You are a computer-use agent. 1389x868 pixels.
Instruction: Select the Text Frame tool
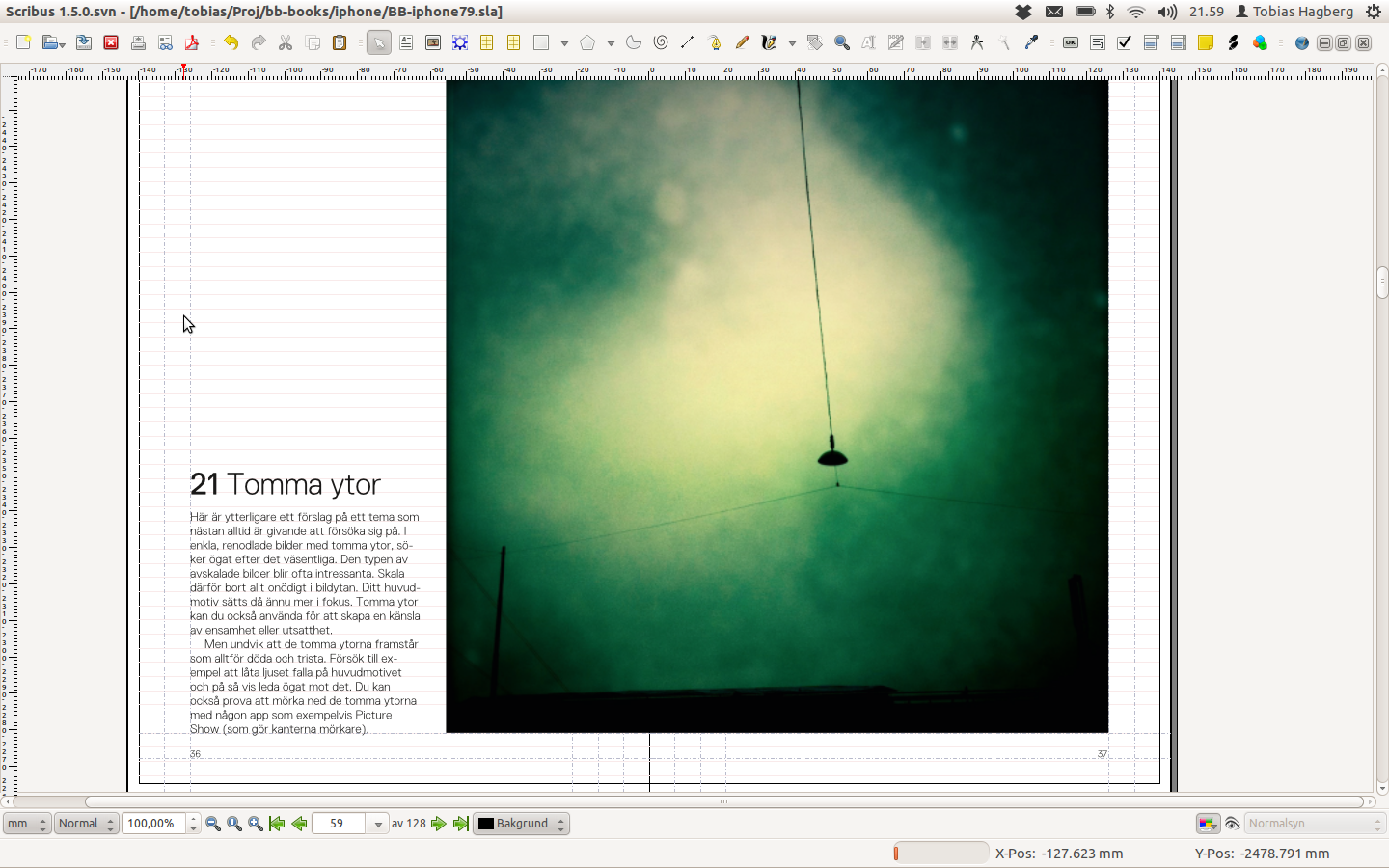pos(406,42)
